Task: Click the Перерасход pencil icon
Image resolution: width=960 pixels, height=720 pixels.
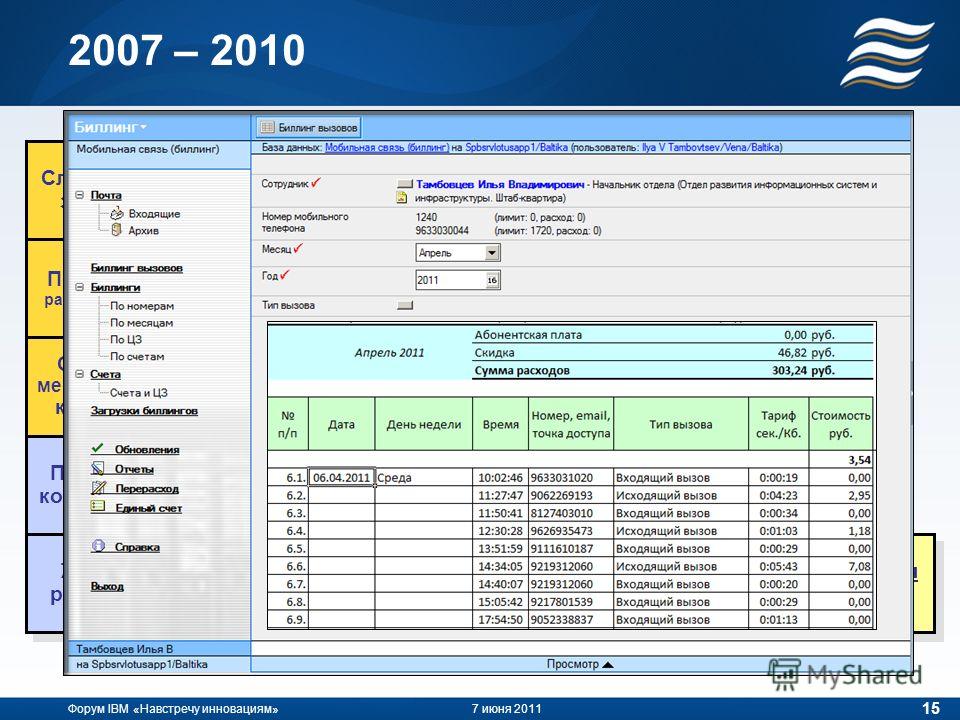Action: 98,488
